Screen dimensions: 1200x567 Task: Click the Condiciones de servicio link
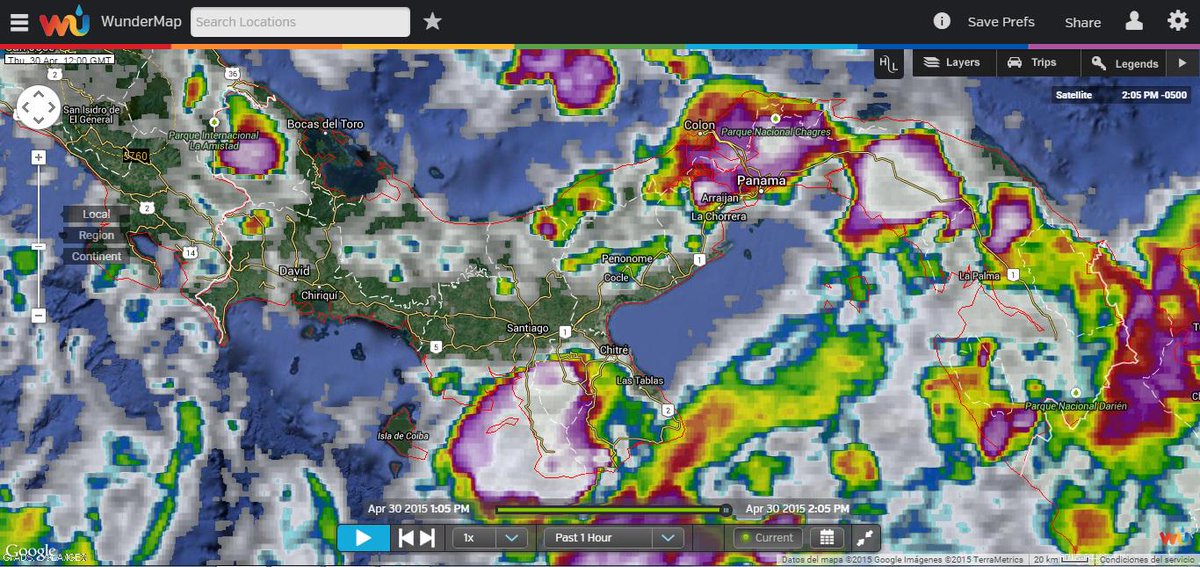pyautogui.click(x=1147, y=560)
